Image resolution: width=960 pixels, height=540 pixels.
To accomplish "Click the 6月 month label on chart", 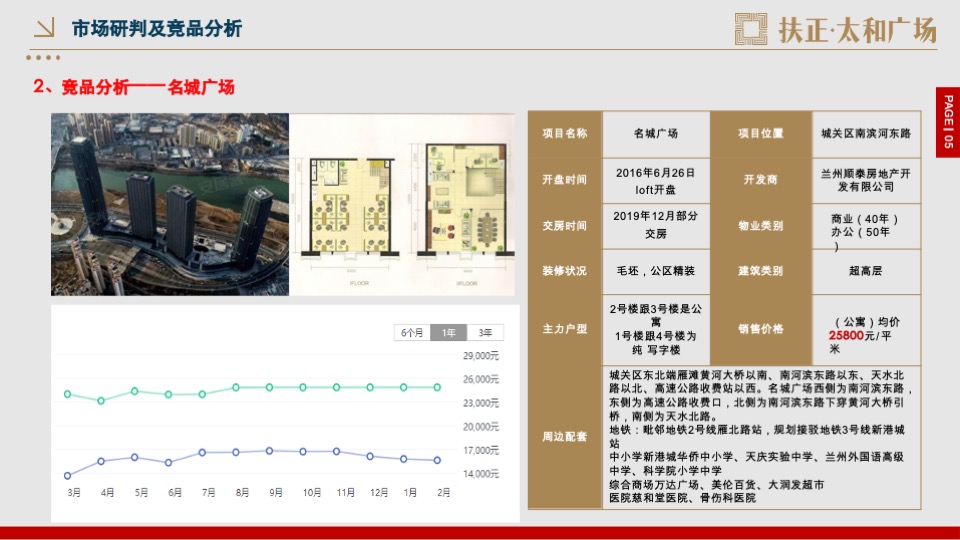I will pos(174,492).
